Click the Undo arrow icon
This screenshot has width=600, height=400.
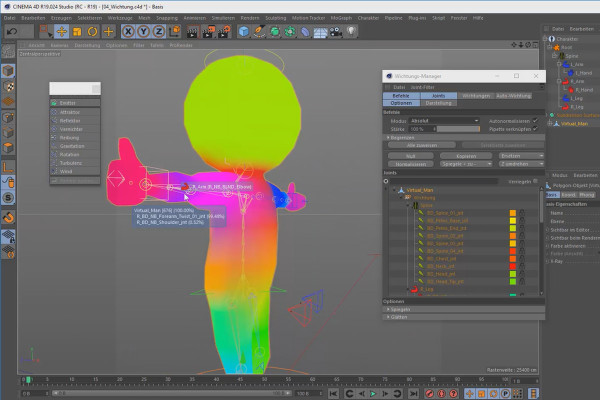pyautogui.click(x=12, y=31)
